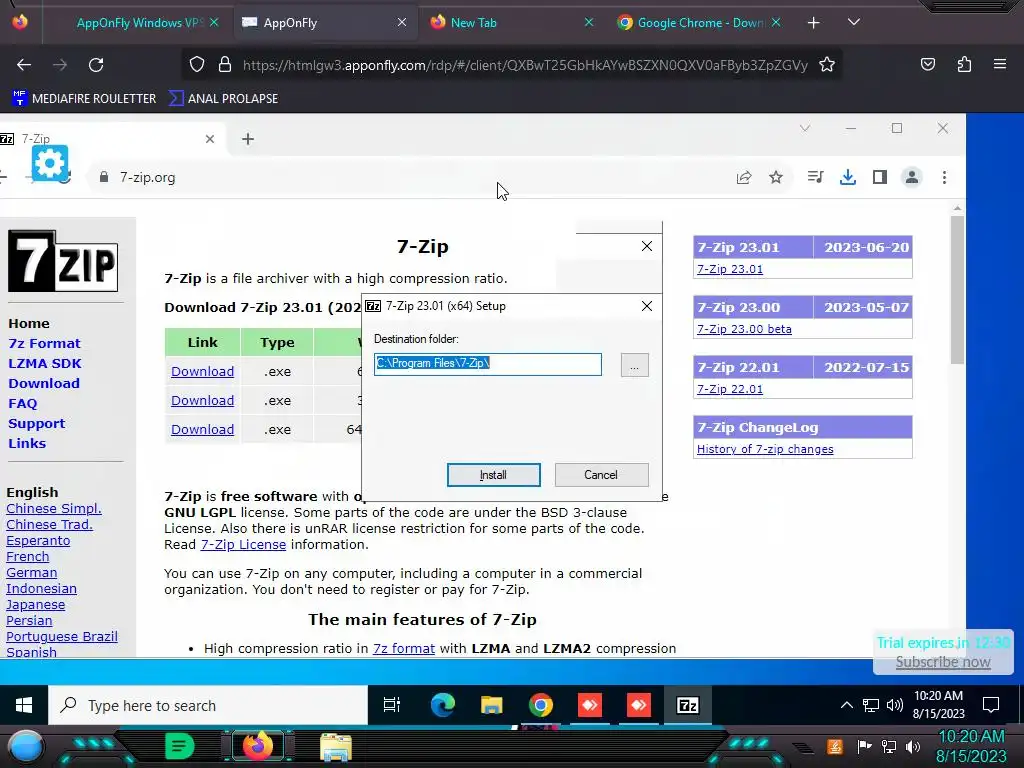Switch to the Google Chrome Download tab
The width and height of the screenshot is (1024, 768).
[700, 23]
